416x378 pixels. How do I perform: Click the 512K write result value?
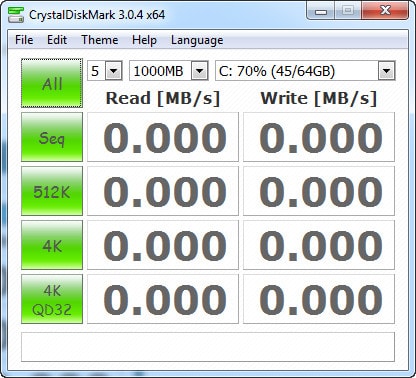[319, 191]
